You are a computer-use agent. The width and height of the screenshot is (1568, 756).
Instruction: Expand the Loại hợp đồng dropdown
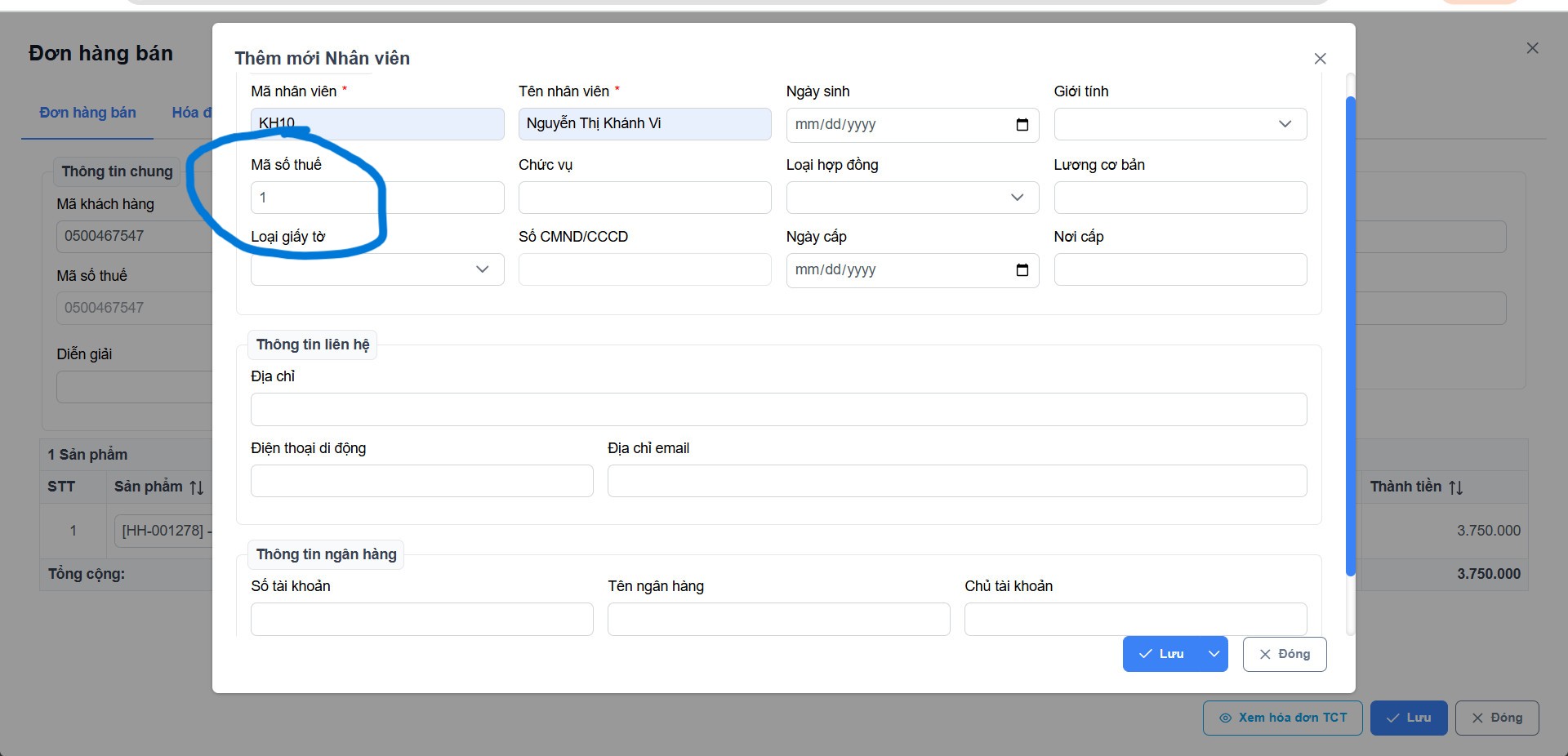[912, 198]
